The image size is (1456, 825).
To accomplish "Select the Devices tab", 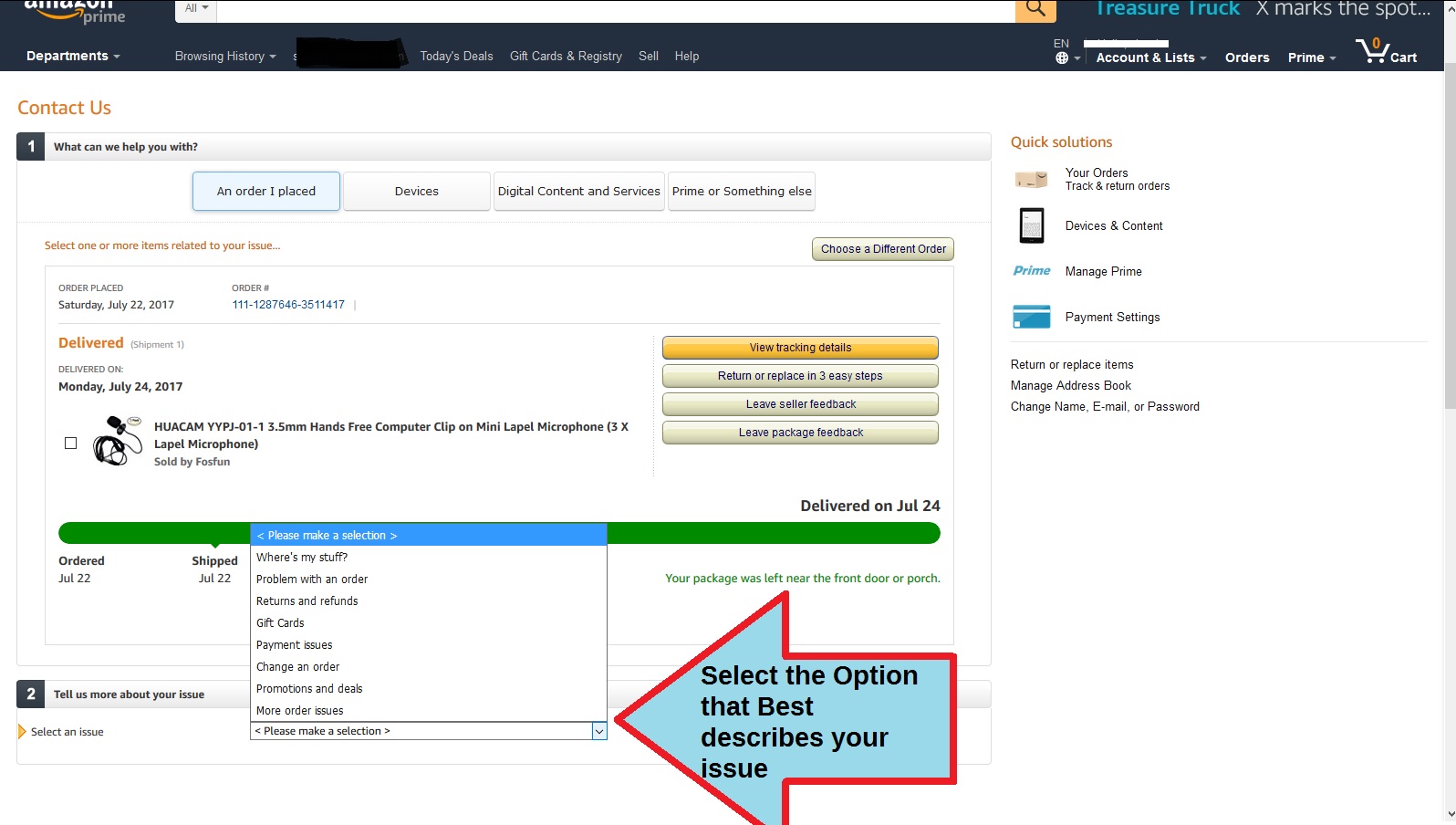I will point(417,191).
